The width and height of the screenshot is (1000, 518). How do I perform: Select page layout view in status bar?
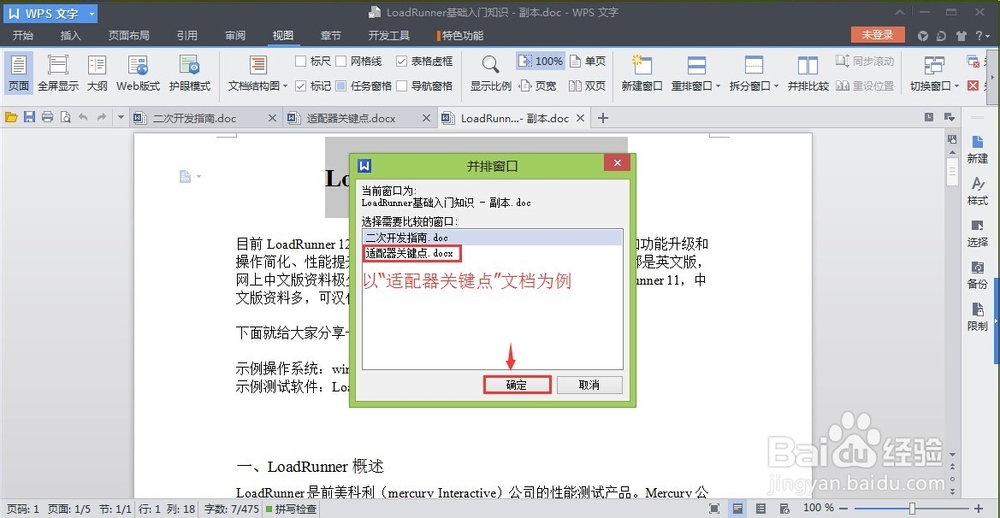coord(738,508)
